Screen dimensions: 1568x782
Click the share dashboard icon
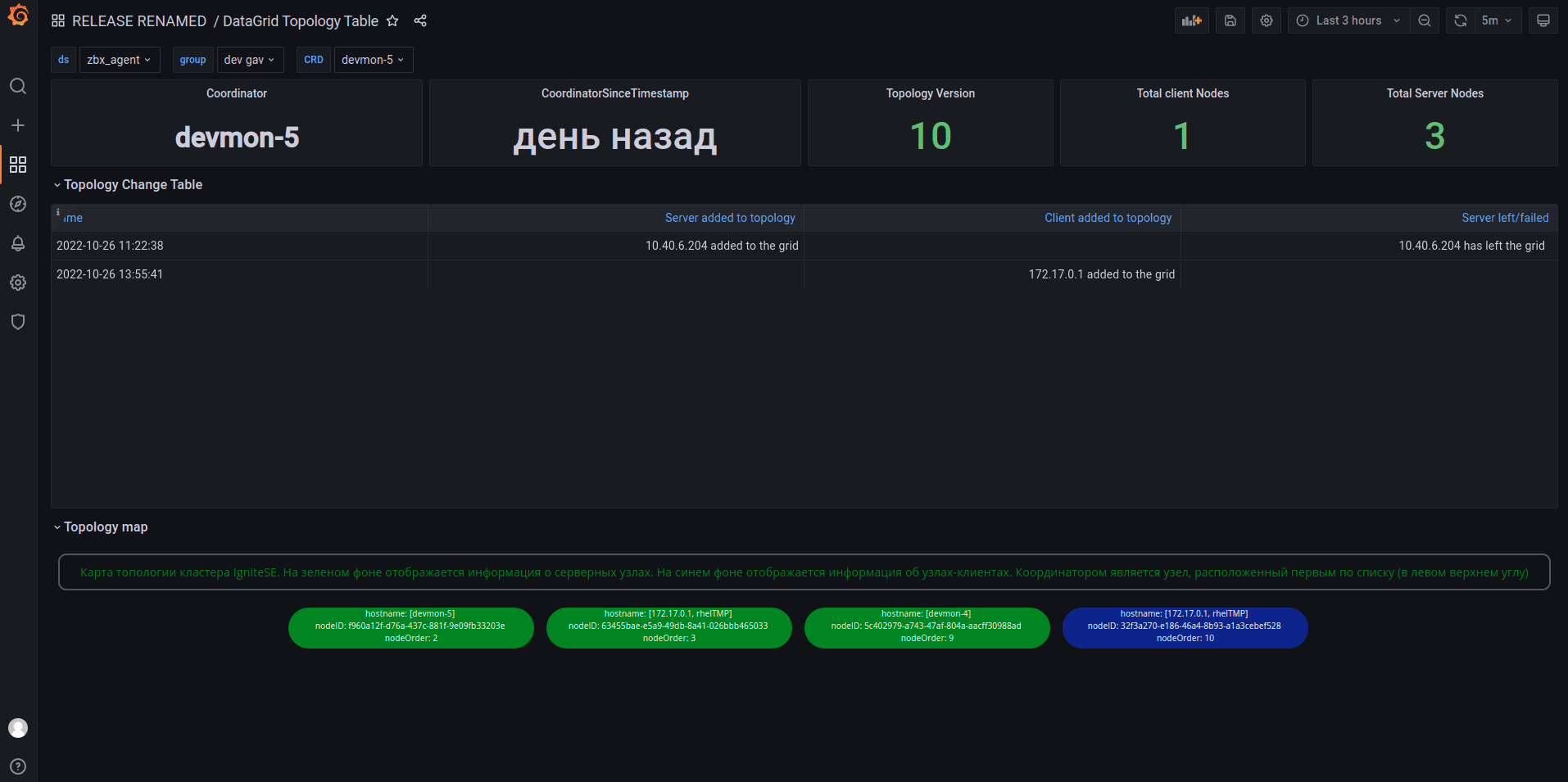point(420,21)
